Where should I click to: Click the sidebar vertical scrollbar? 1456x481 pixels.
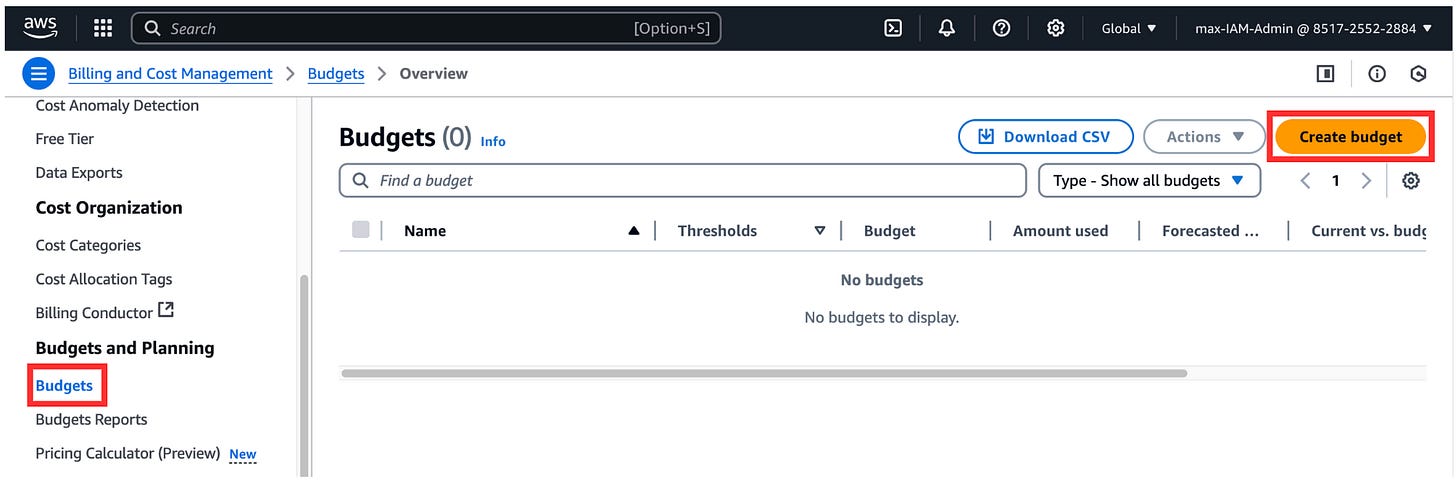pyautogui.click(x=304, y=376)
